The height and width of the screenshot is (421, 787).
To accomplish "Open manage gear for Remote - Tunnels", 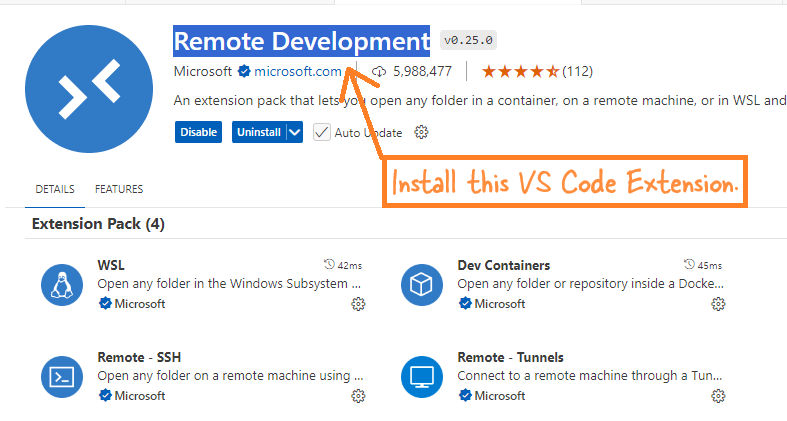I will 718,396.
